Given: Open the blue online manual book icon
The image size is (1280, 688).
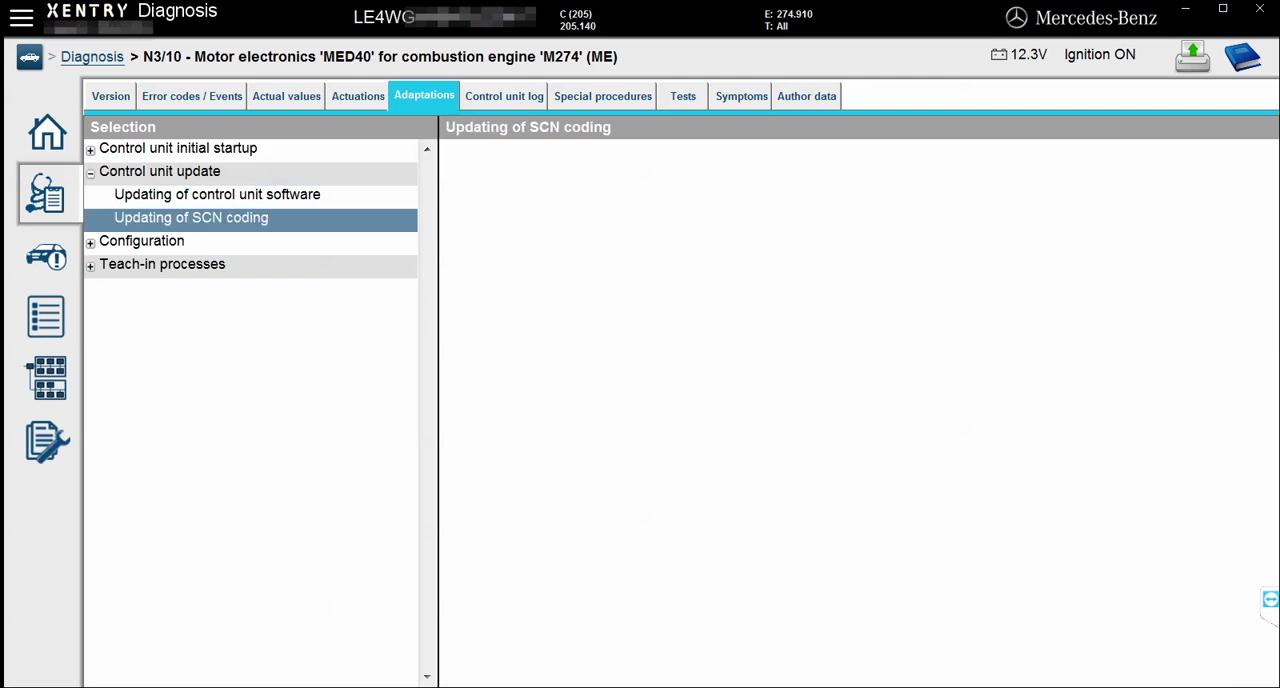Looking at the screenshot, I should click(1243, 57).
